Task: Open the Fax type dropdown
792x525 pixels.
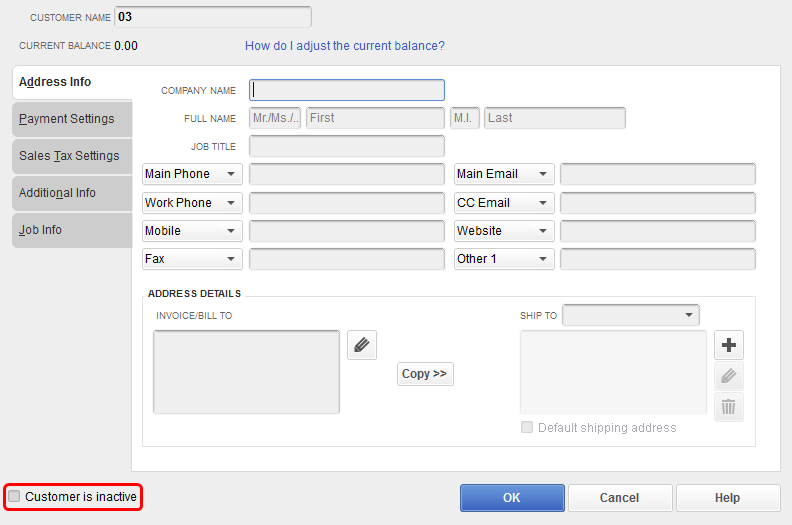Action: (x=193, y=259)
